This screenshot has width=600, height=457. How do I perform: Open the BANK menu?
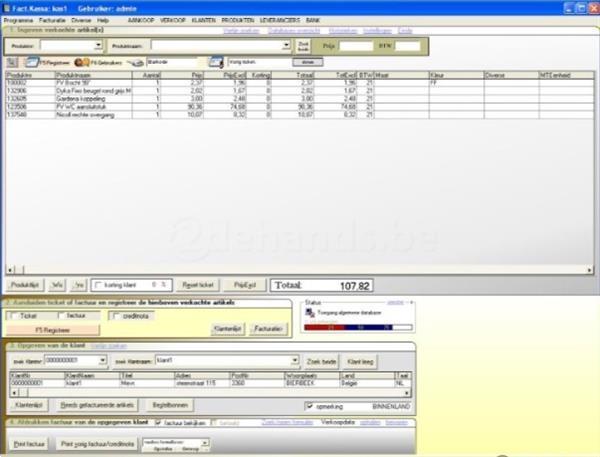[313, 20]
